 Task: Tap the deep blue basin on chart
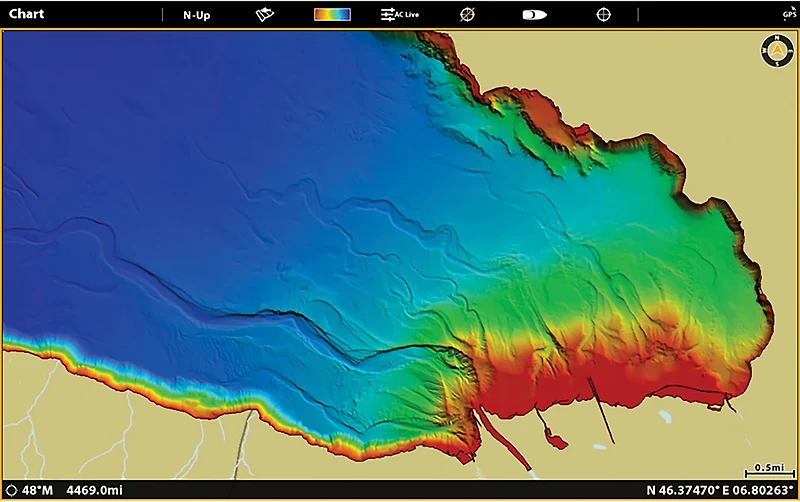click(150, 180)
